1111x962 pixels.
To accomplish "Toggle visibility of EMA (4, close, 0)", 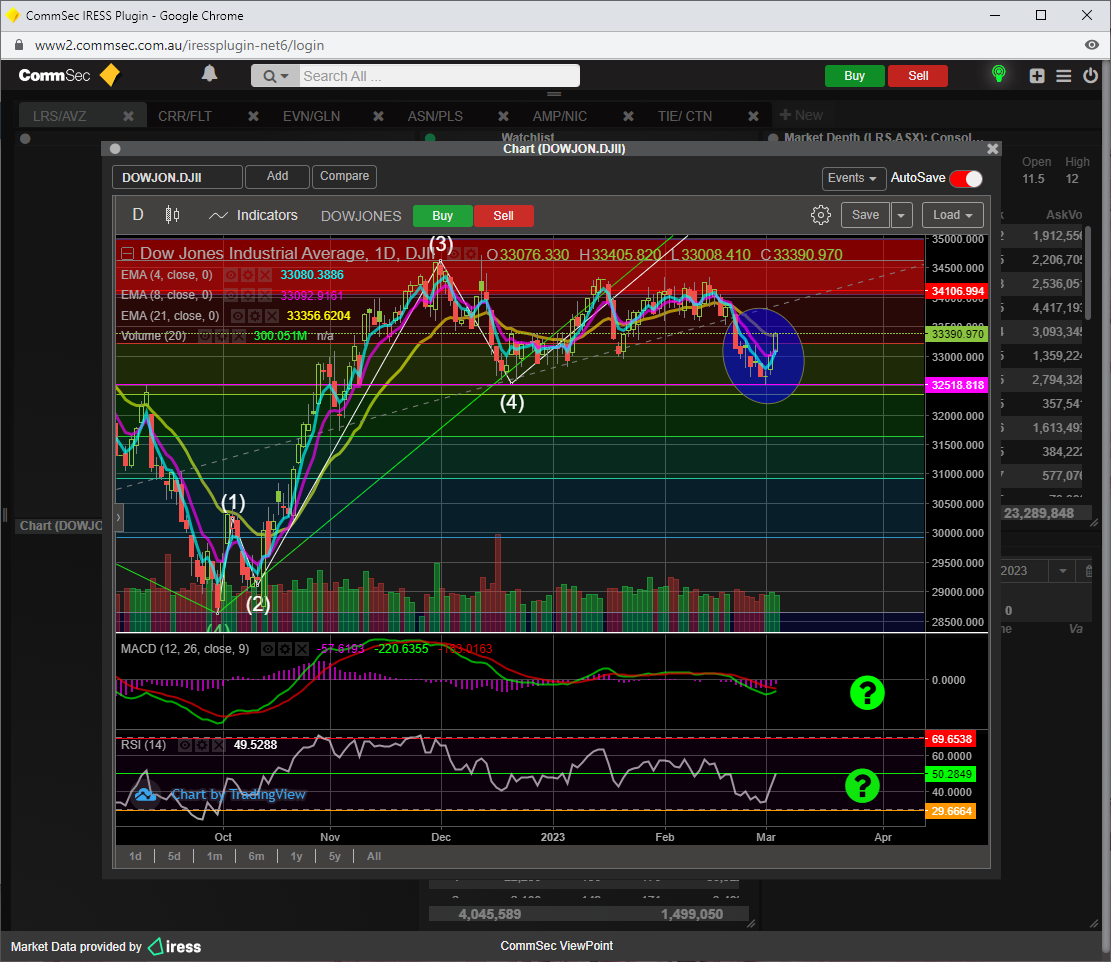I will click(x=231, y=275).
